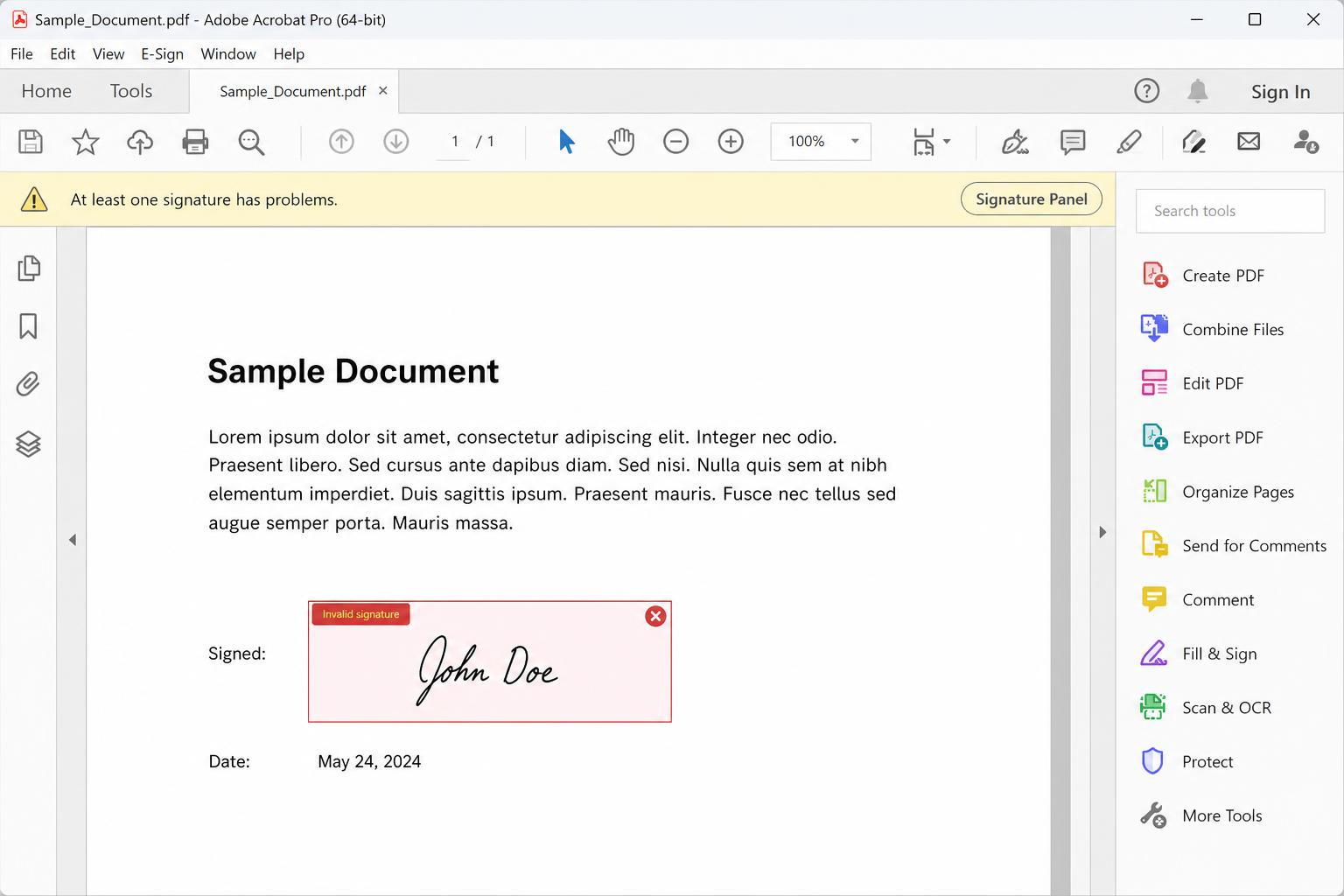Click the Sample Document heading
The height and width of the screenshot is (896, 1344).
point(353,371)
